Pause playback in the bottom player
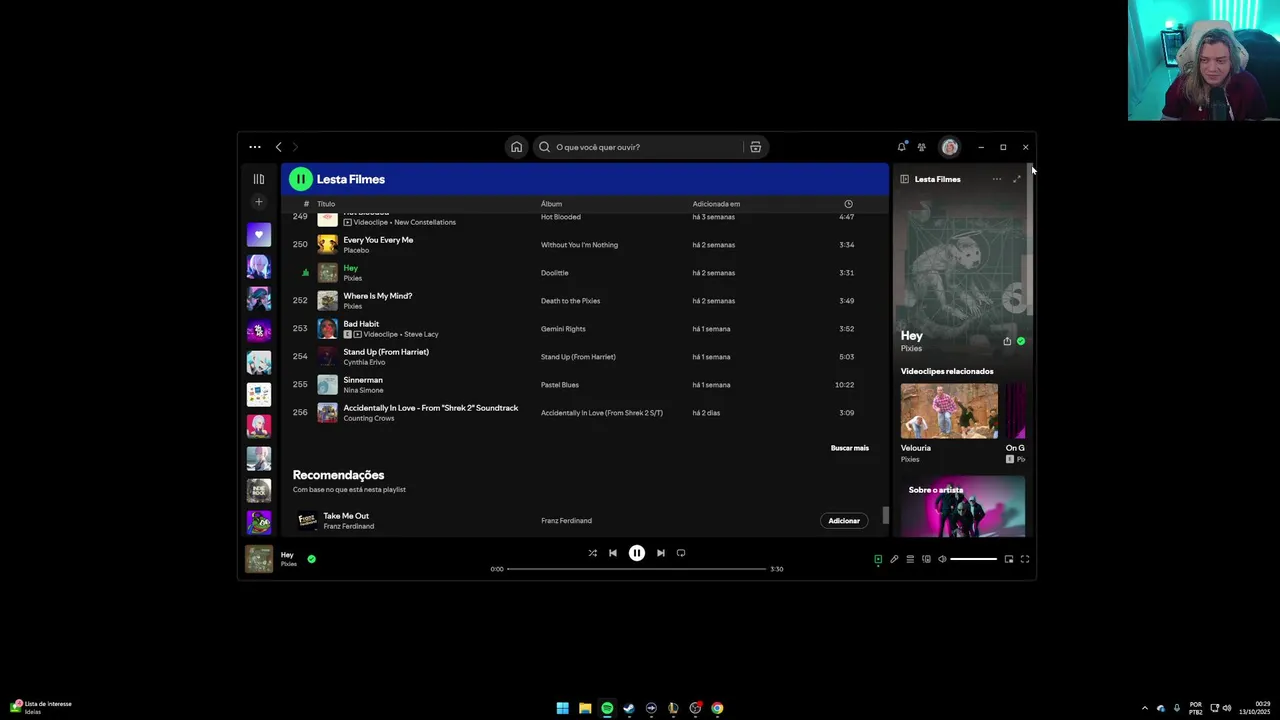 click(637, 553)
